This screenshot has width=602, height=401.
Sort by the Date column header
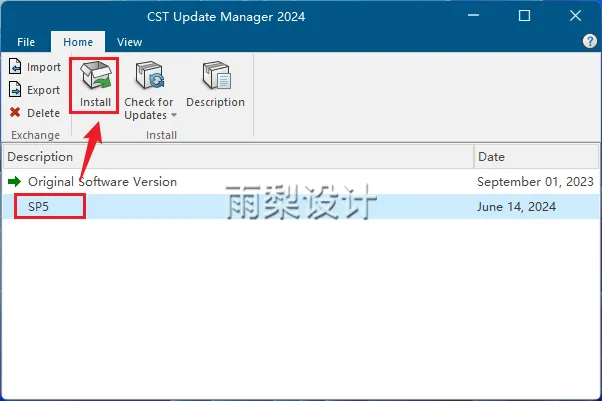click(x=537, y=157)
